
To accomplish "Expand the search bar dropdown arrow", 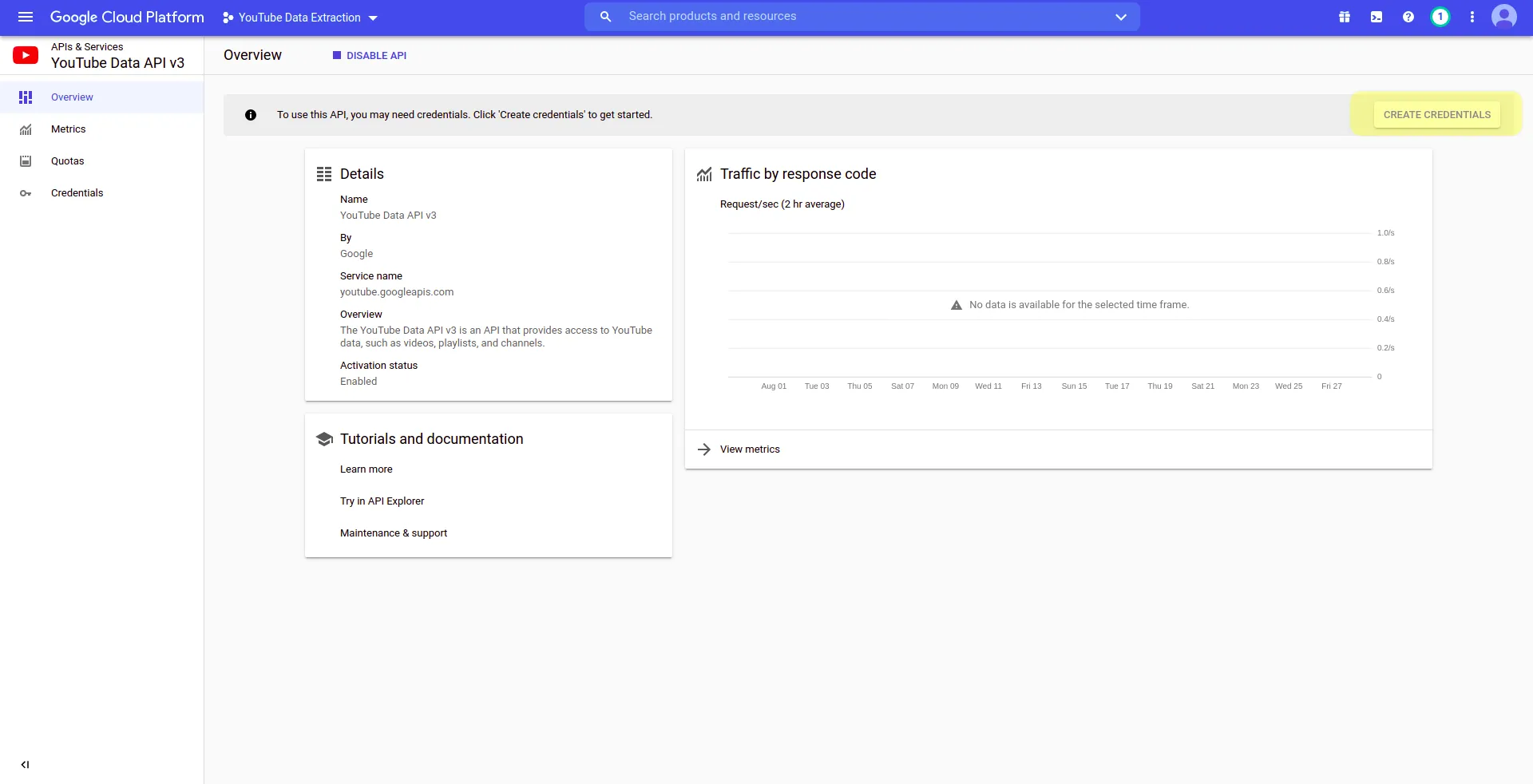I will pyautogui.click(x=1121, y=17).
